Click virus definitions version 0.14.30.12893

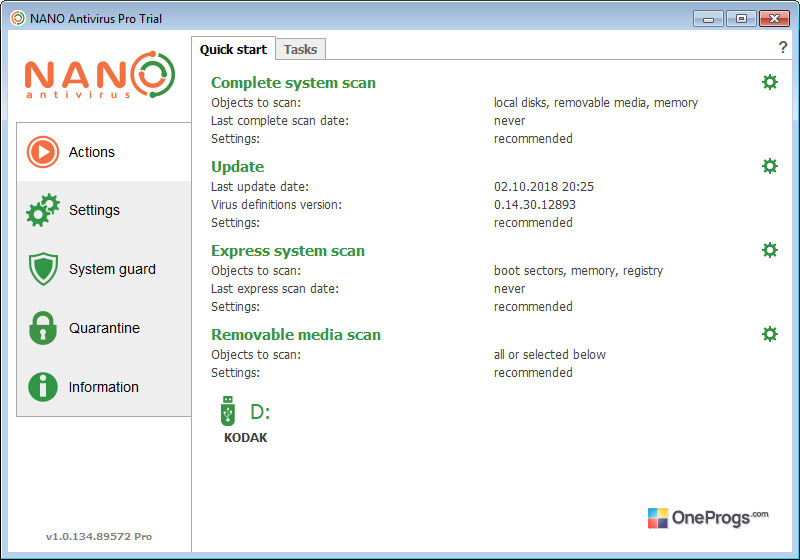[x=535, y=205]
